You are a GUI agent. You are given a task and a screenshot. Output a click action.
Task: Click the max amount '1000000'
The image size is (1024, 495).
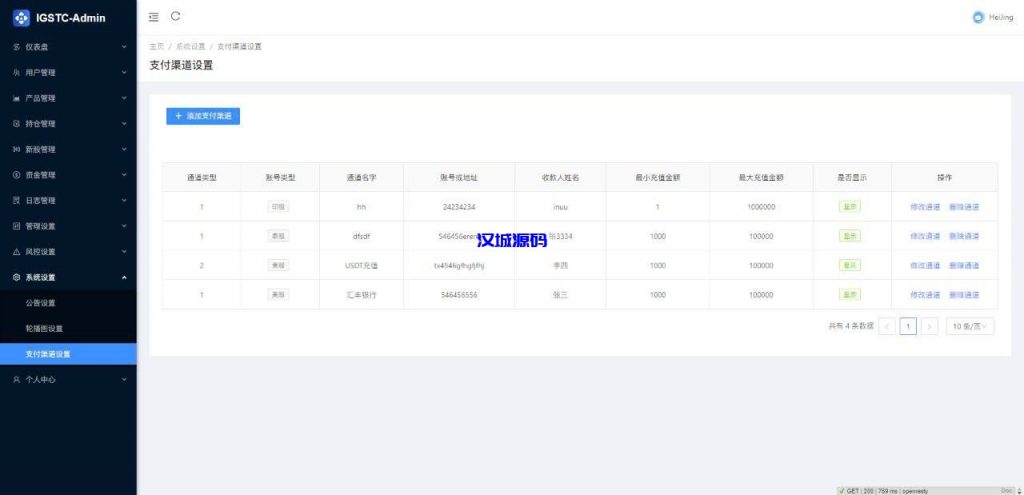(761, 207)
